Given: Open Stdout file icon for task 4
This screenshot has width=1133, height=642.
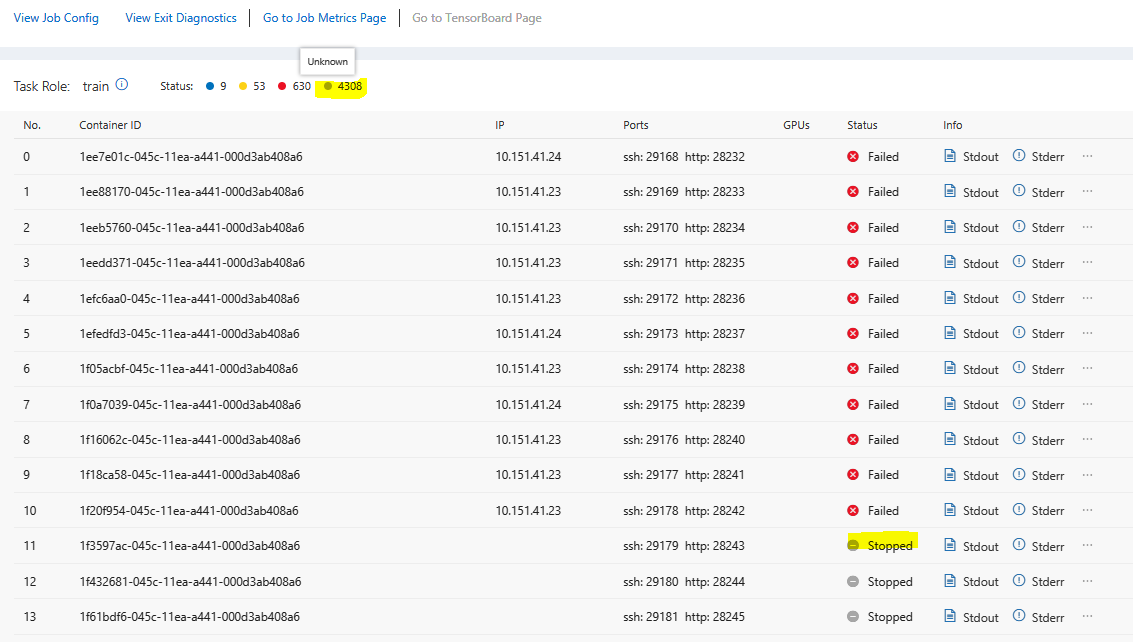Looking at the screenshot, I should click(950, 297).
